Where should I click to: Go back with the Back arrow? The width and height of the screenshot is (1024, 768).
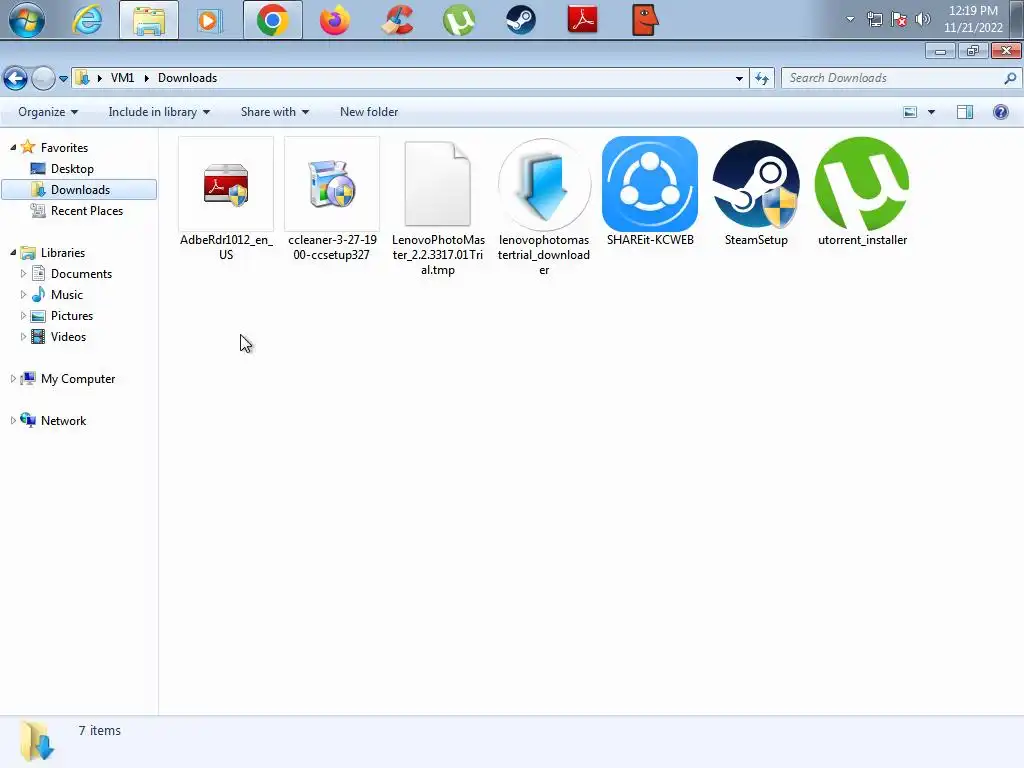(x=16, y=78)
